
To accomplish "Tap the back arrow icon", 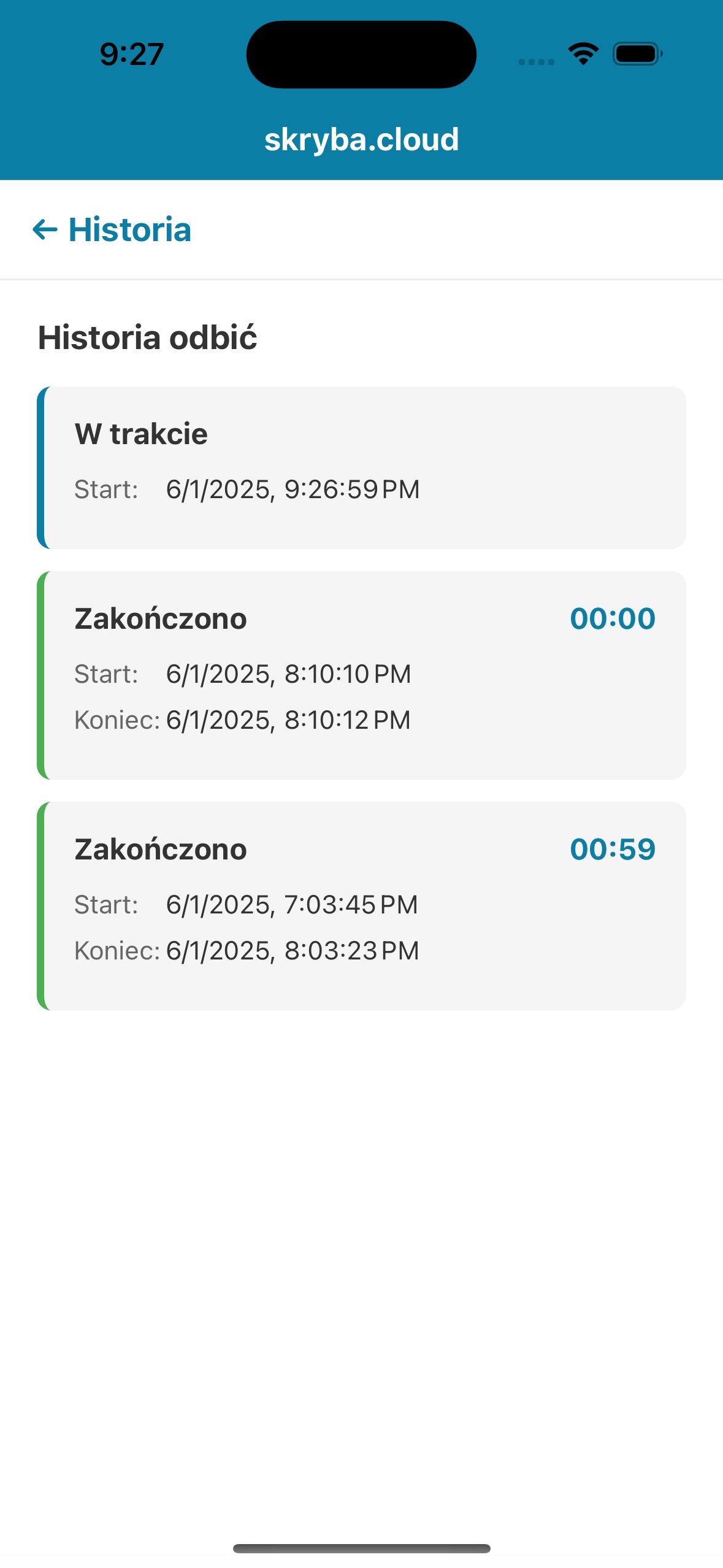I will 45,230.
